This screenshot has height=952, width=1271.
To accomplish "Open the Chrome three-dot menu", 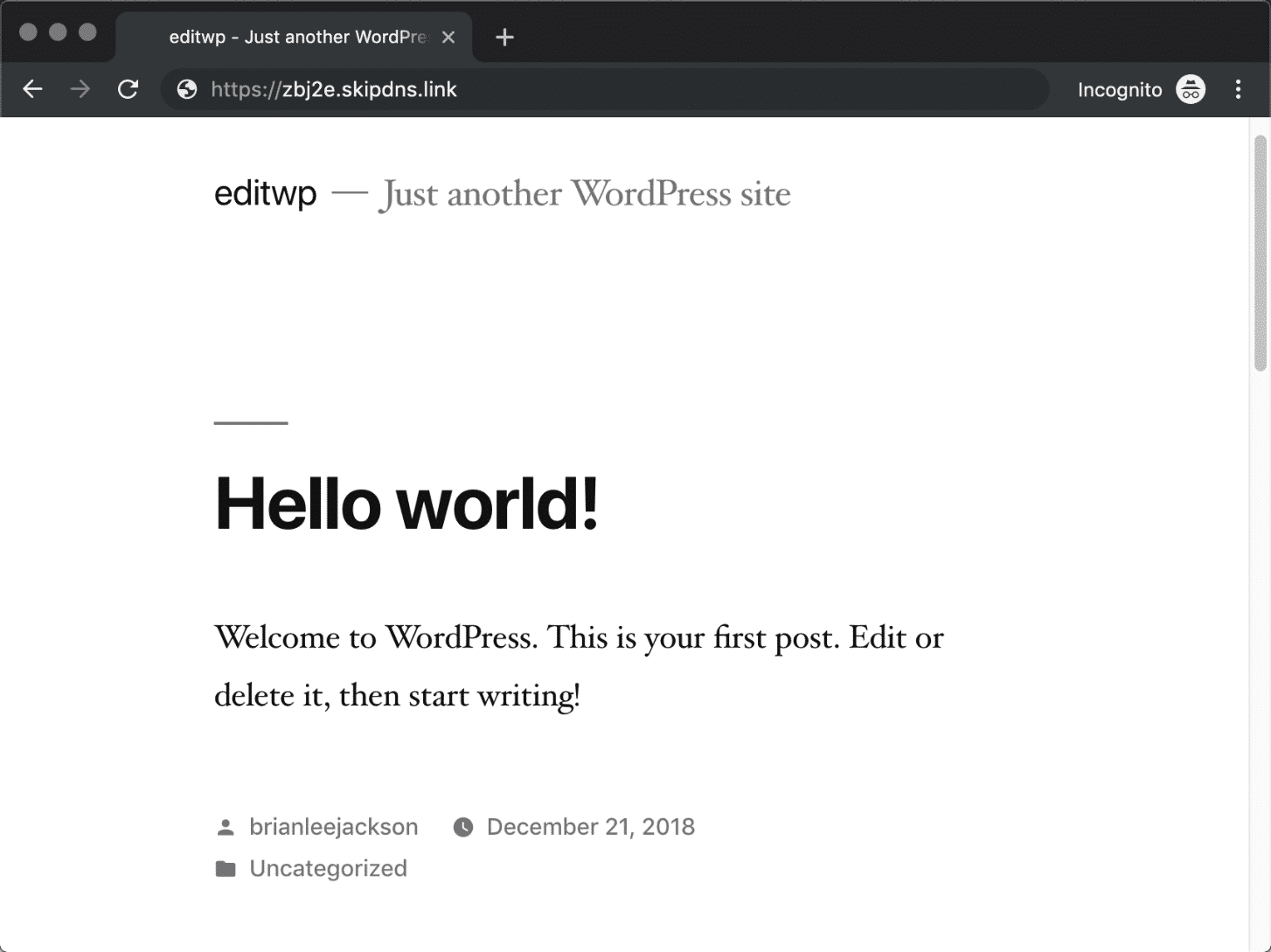I will (x=1239, y=89).
